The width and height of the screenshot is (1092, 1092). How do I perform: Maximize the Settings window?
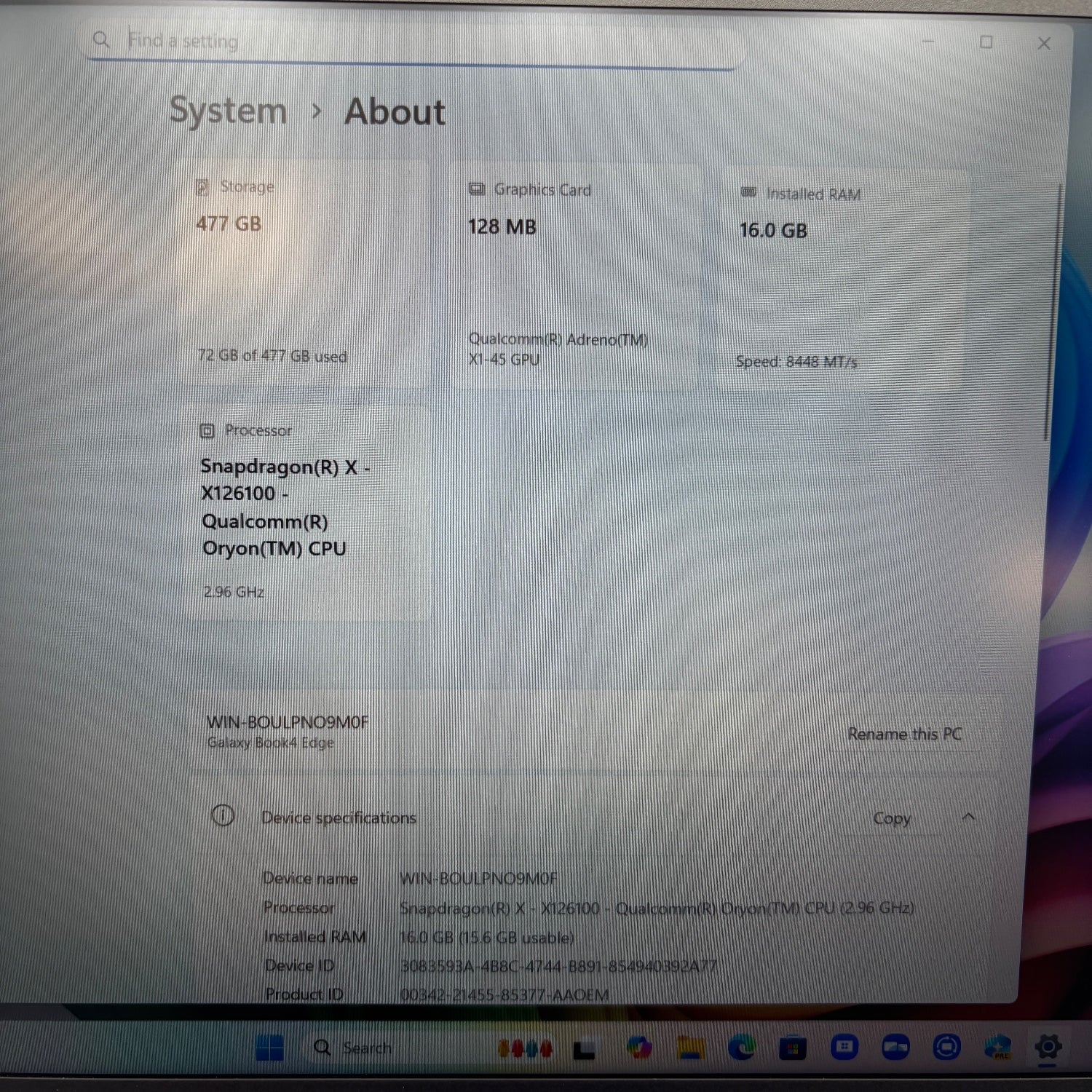(986, 42)
